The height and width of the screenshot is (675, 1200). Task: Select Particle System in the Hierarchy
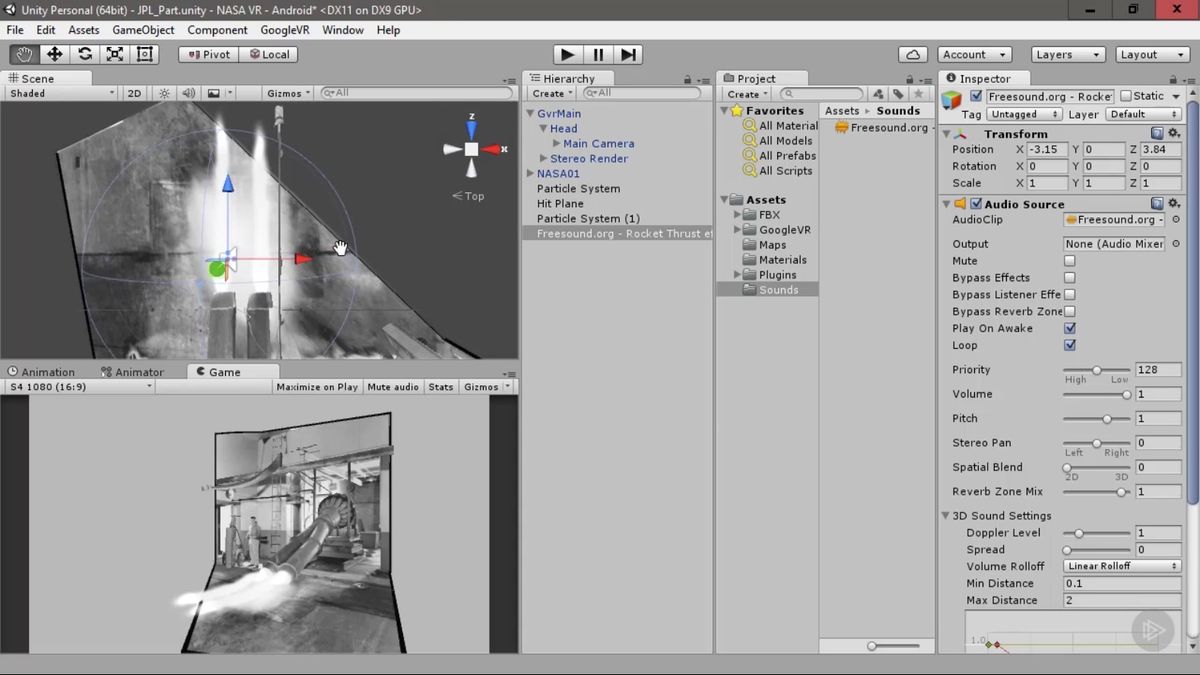578,188
